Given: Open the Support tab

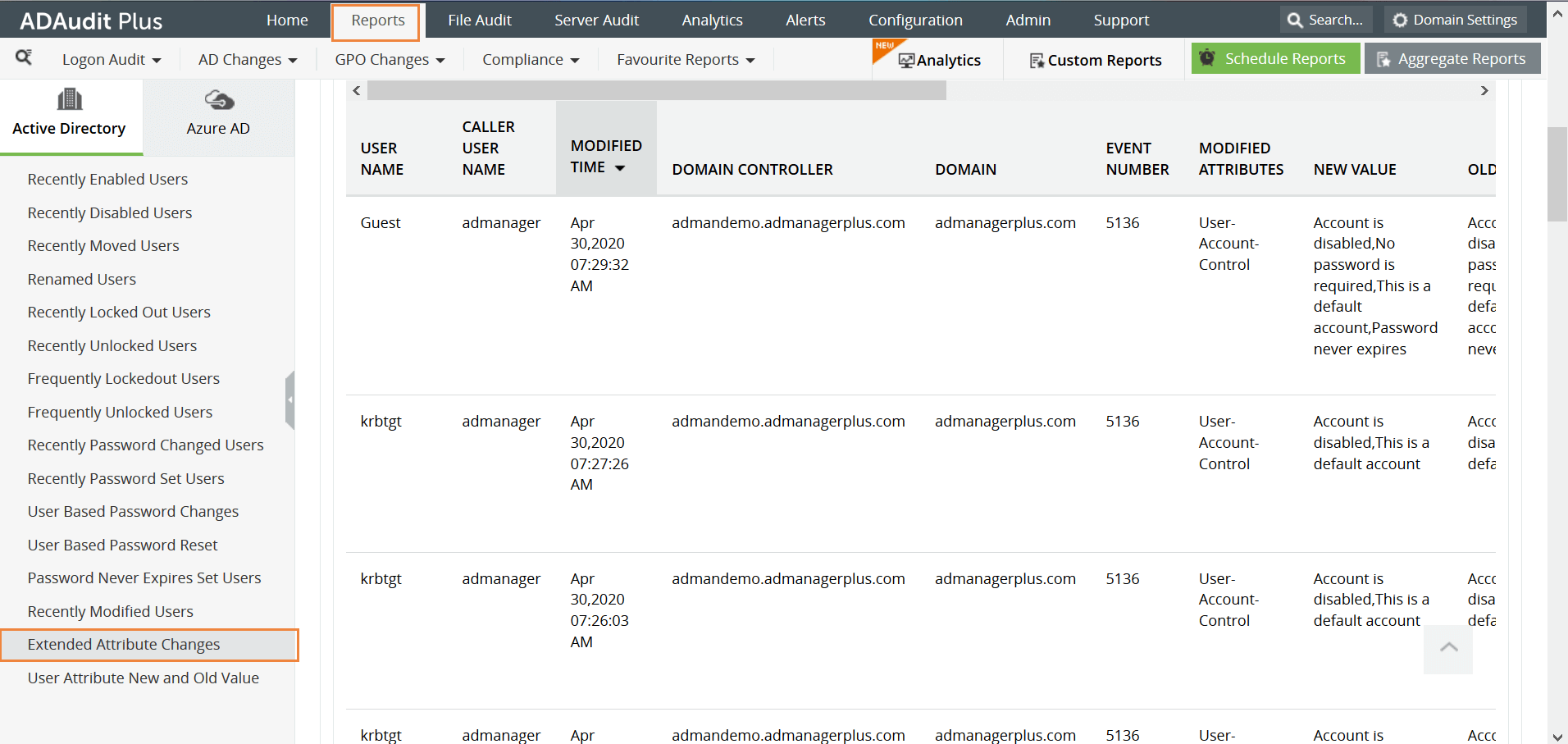Looking at the screenshot, I should tap(1121, 20).
